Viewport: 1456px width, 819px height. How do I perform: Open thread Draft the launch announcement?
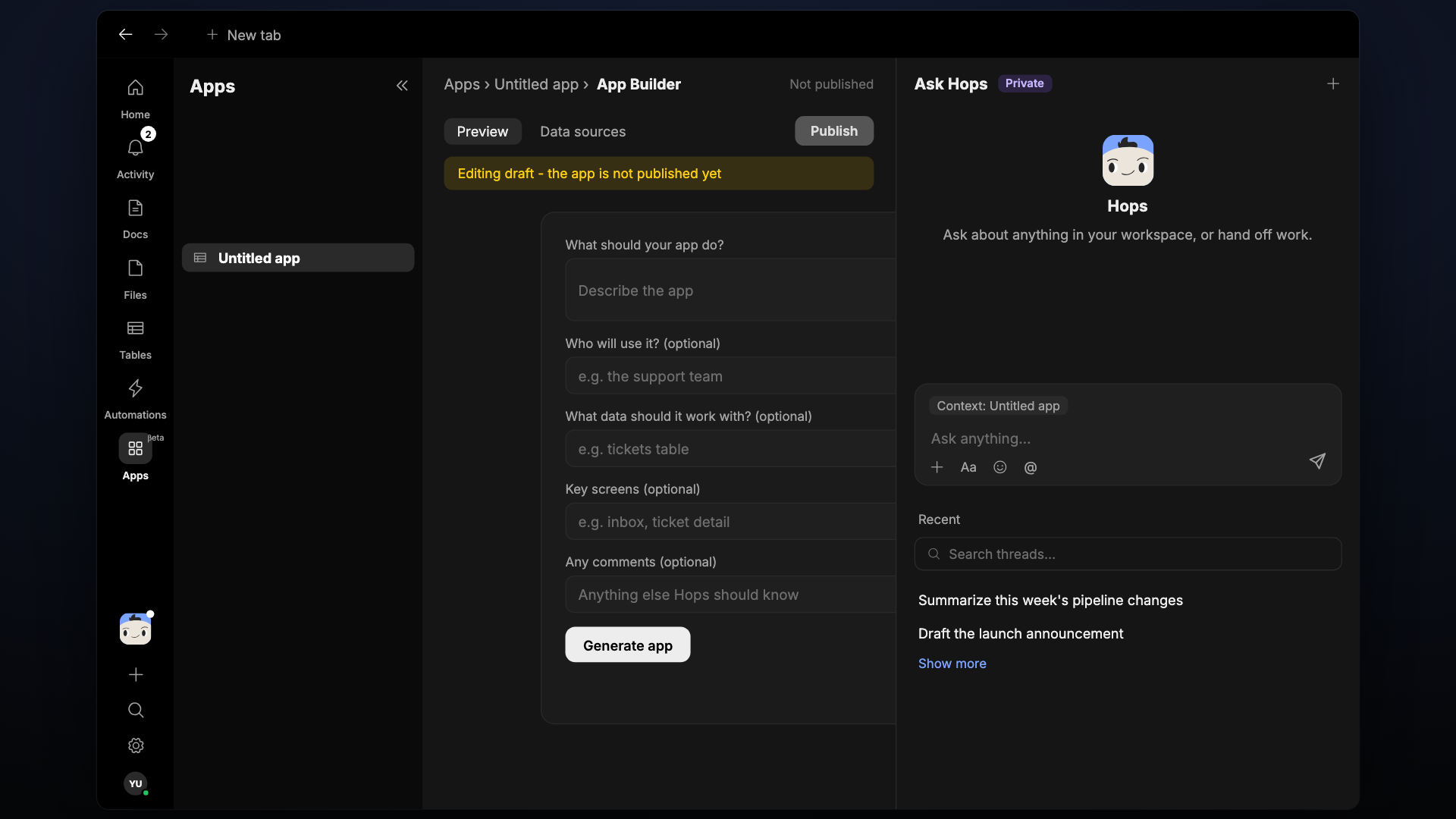1021,634
